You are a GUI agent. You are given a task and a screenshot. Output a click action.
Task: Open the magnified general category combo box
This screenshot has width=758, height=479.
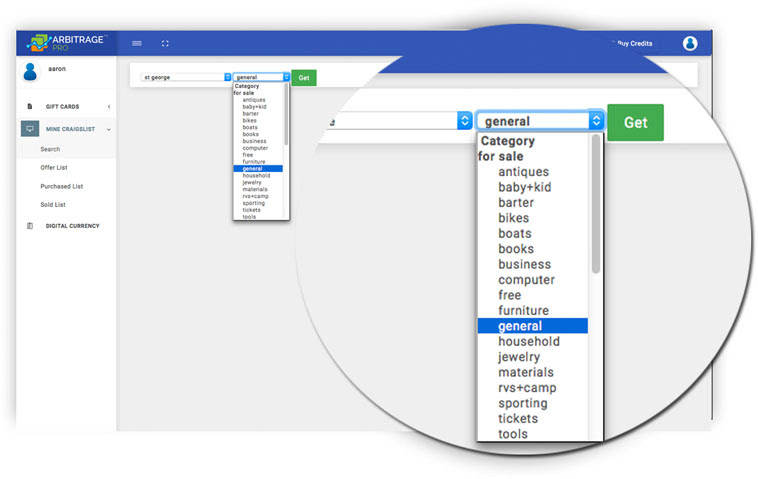click(x=540, y=121)
